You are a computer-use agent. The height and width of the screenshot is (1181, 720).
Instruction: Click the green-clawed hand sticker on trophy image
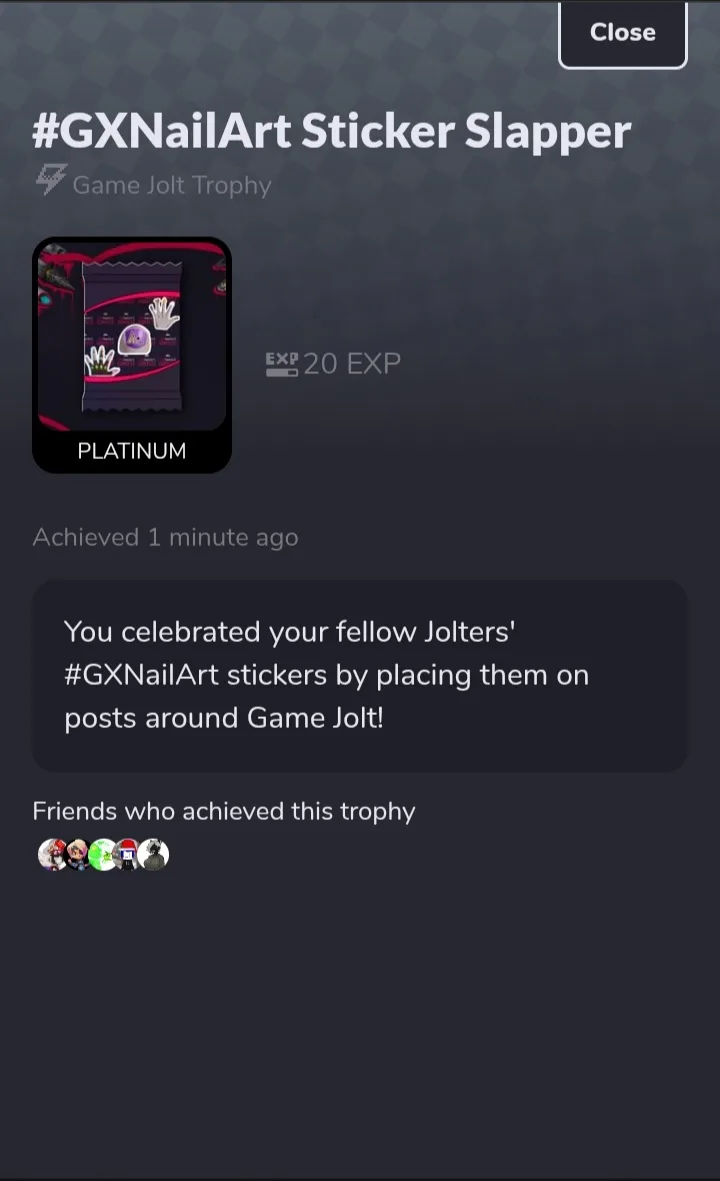point(102,362)
